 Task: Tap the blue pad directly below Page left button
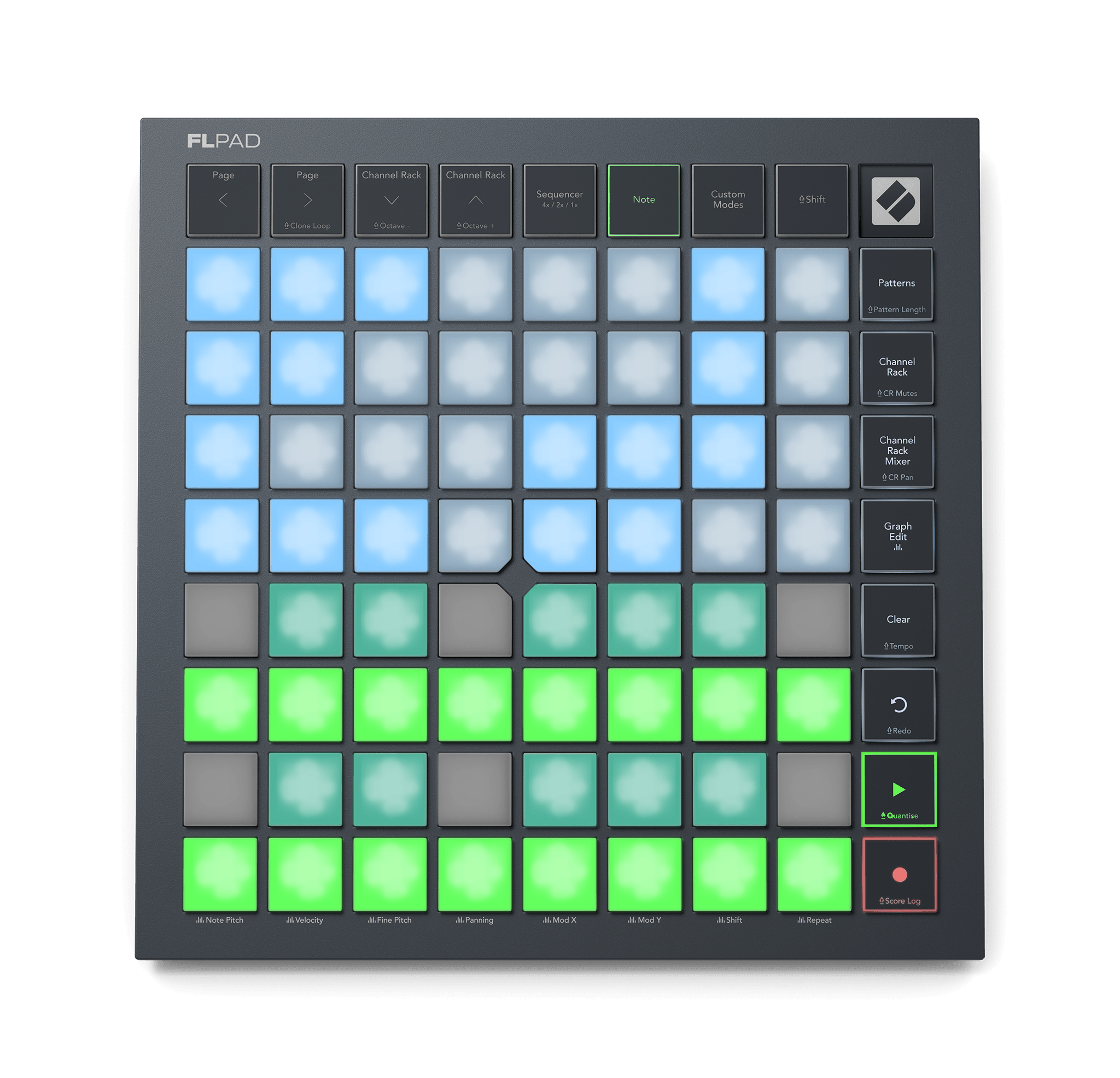tap(223, 284)
